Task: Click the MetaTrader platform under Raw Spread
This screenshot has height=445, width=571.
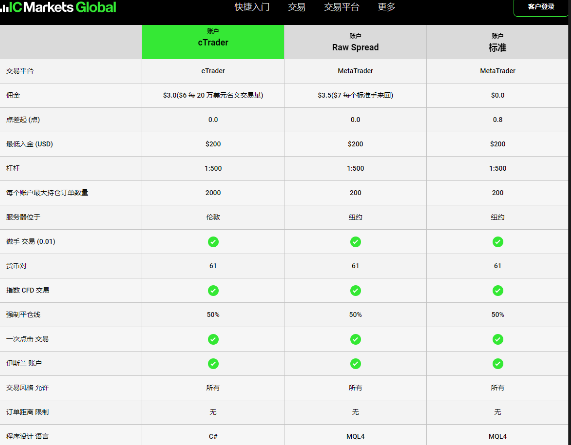Action: click(x=355, y=71)
